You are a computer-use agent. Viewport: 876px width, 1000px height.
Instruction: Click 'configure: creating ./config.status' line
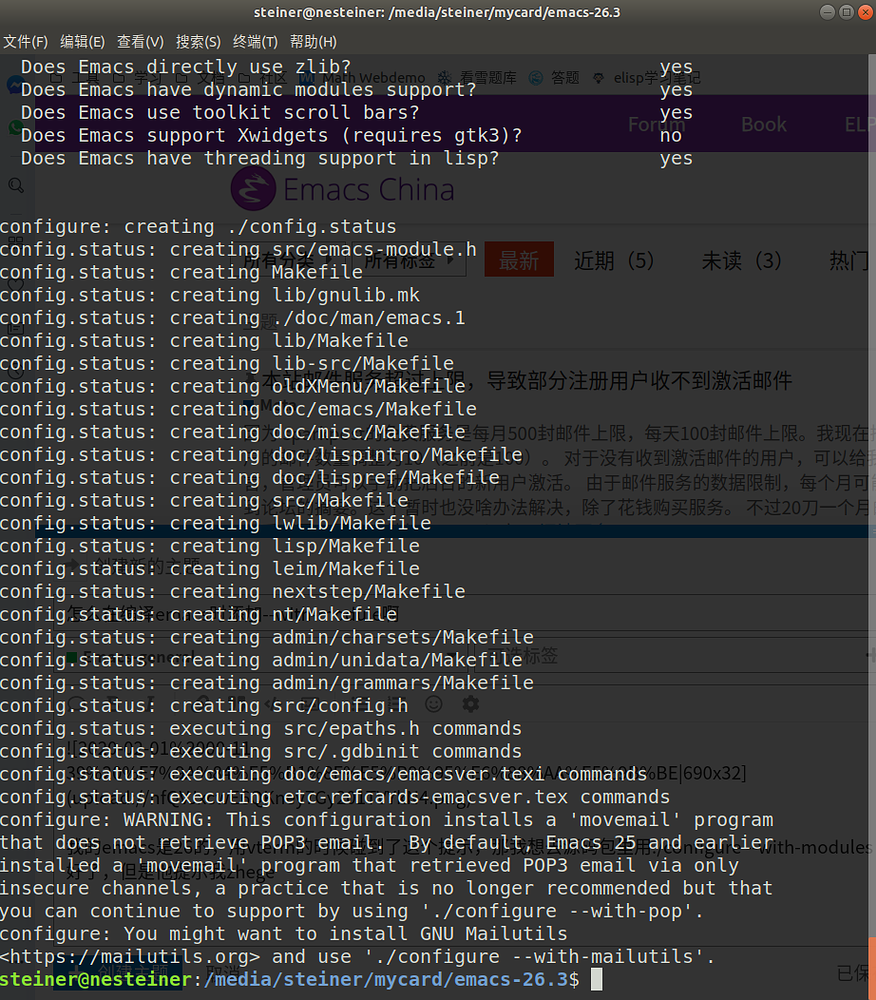[x=198, y=227]
